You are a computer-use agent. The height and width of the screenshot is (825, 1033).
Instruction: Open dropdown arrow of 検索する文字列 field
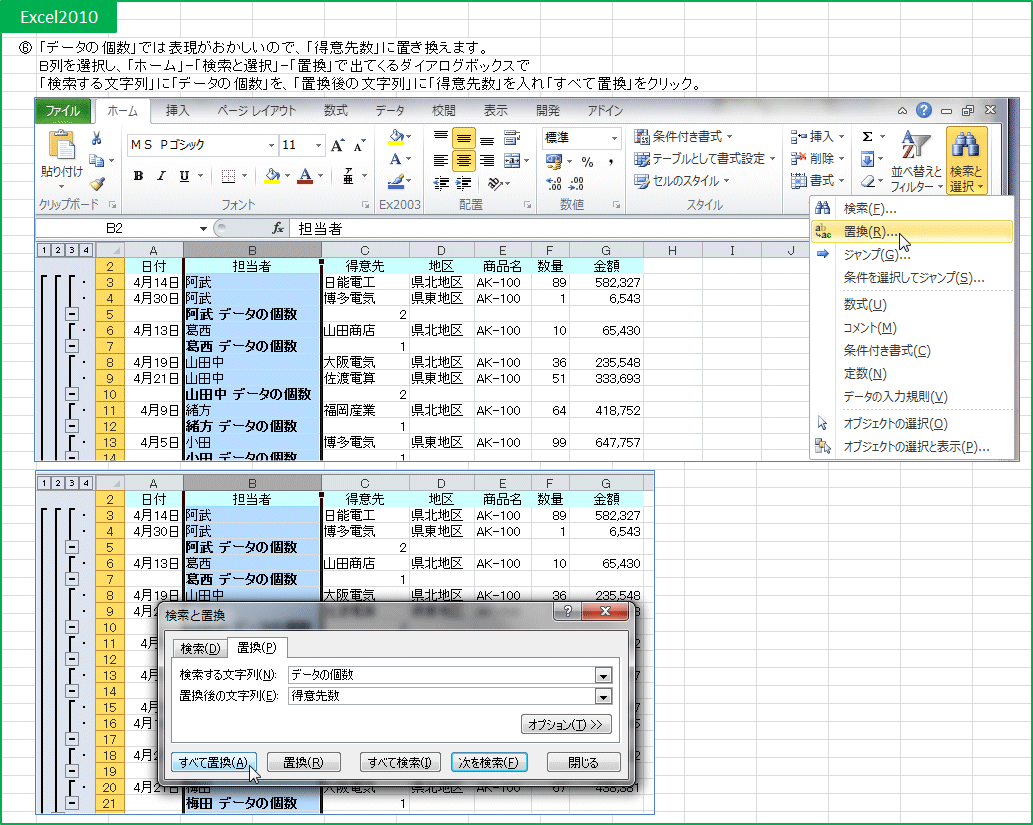click(x=603, y=675)
